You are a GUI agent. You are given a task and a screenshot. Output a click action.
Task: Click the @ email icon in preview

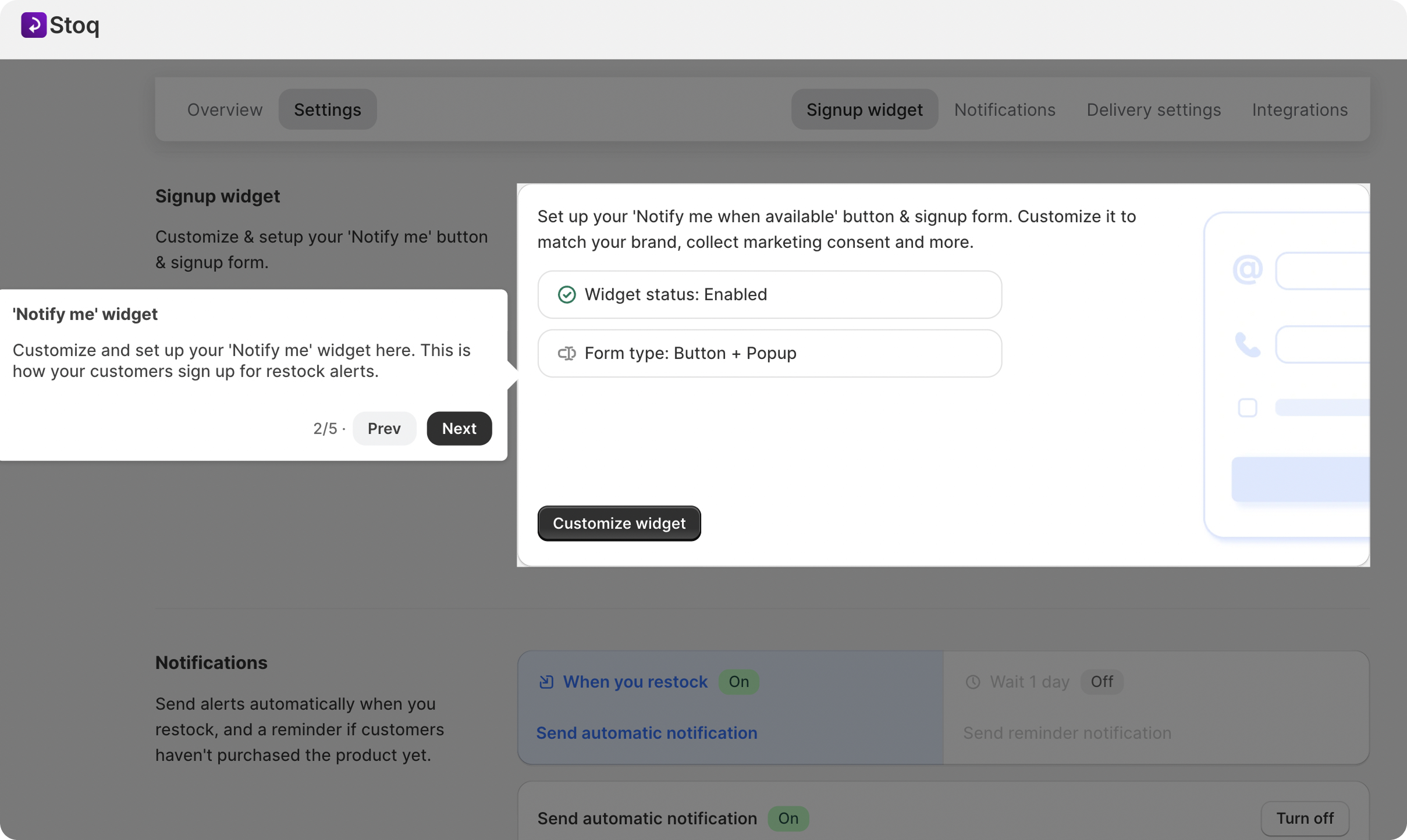tap(1248, 270)
